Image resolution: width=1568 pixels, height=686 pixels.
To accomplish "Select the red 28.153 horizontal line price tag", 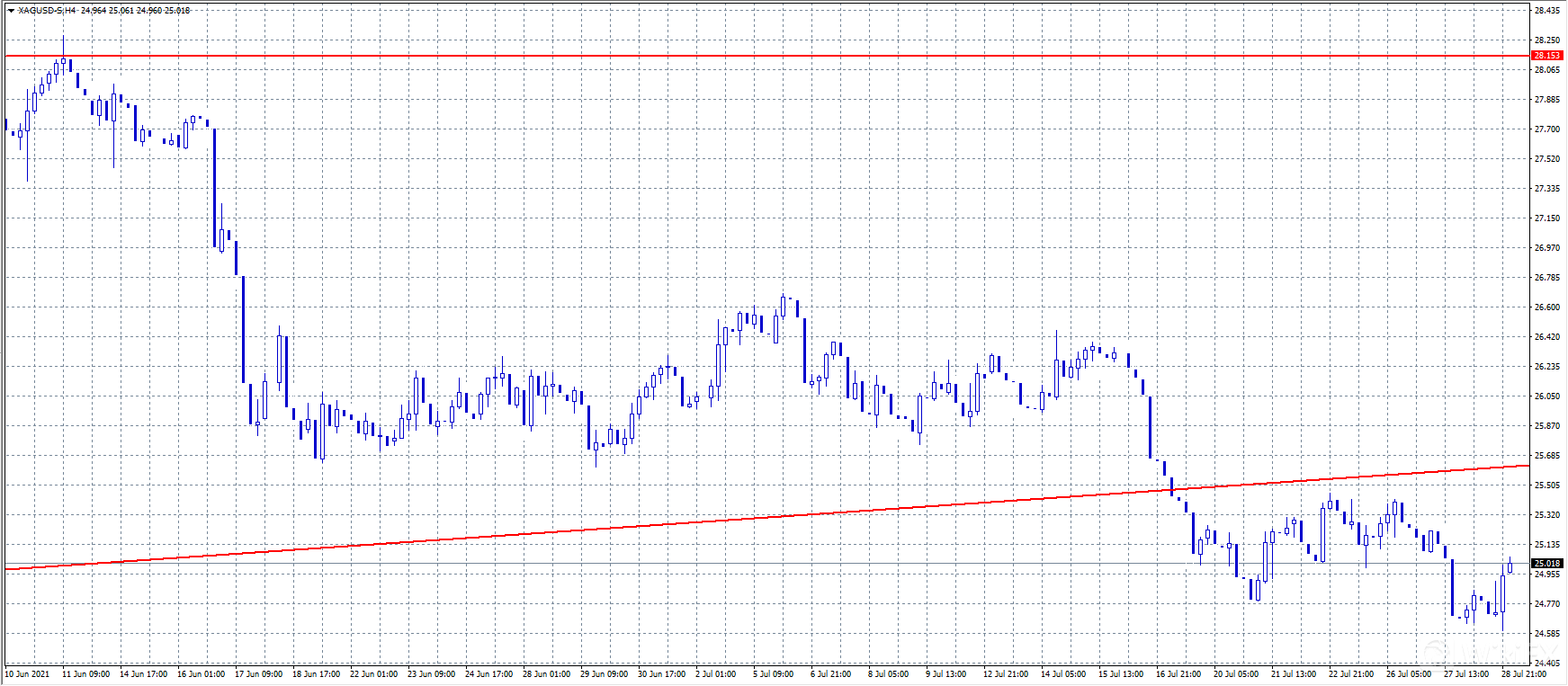I will point(1546,56).
